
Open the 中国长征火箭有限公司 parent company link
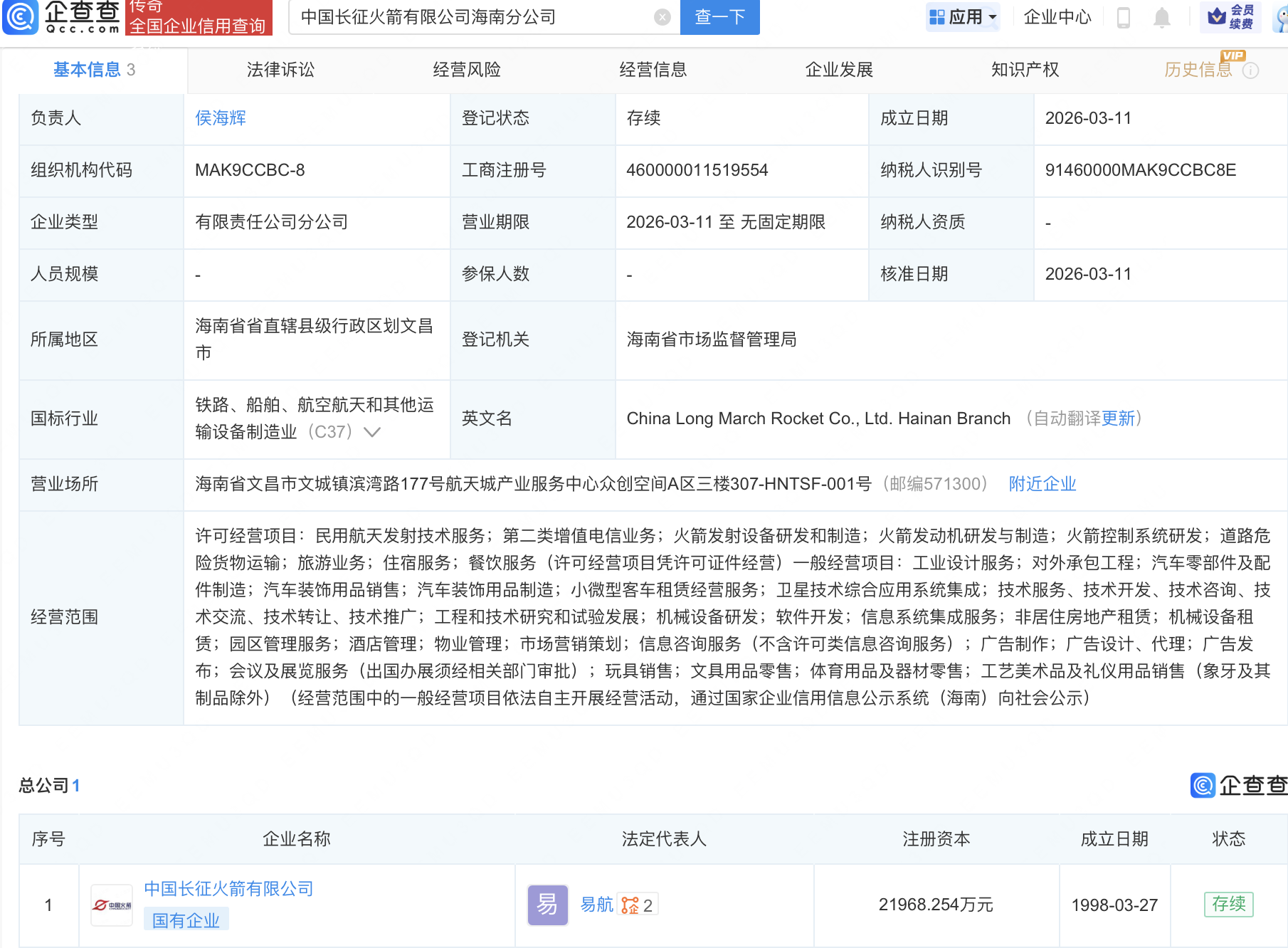point(228,889)
